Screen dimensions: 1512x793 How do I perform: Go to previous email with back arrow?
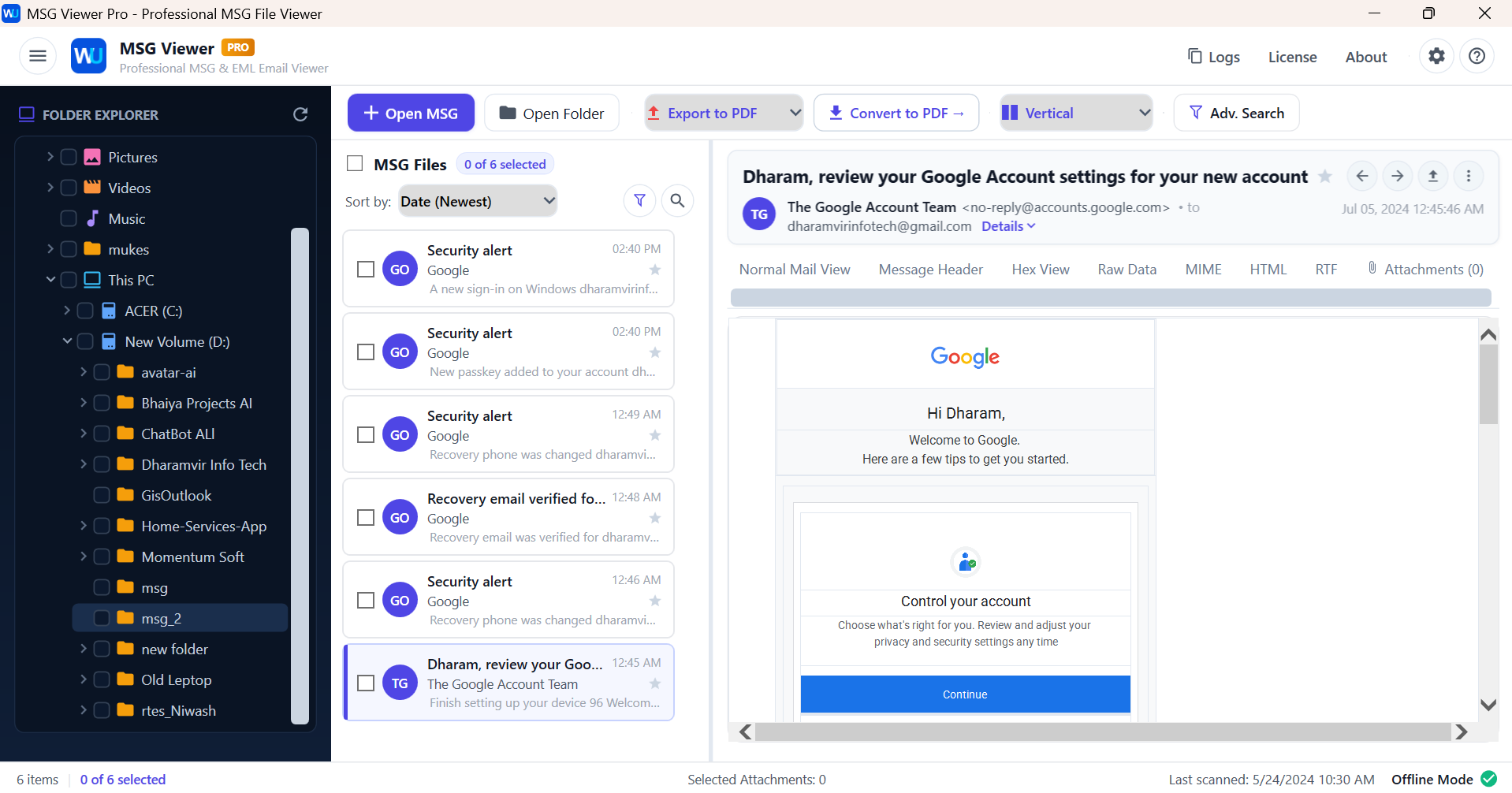pos(1361,176)
